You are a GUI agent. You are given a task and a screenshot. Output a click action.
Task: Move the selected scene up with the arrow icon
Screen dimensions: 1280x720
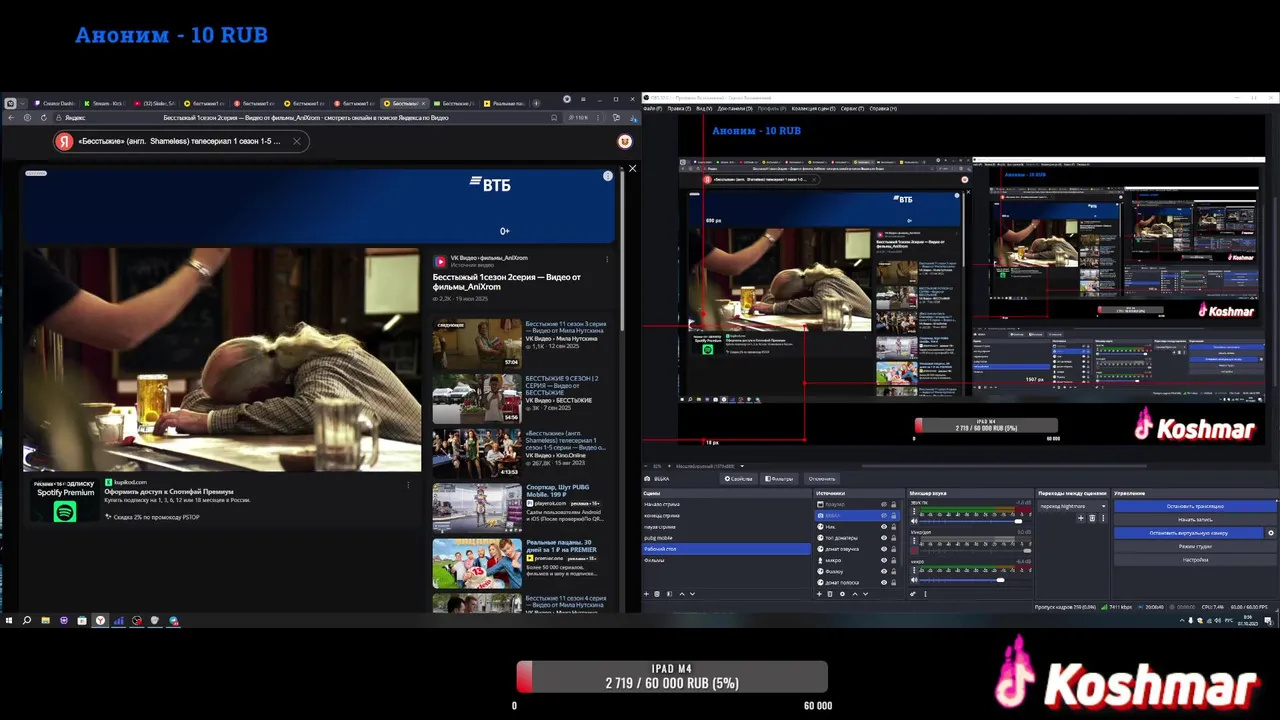(x=682, y=594)
